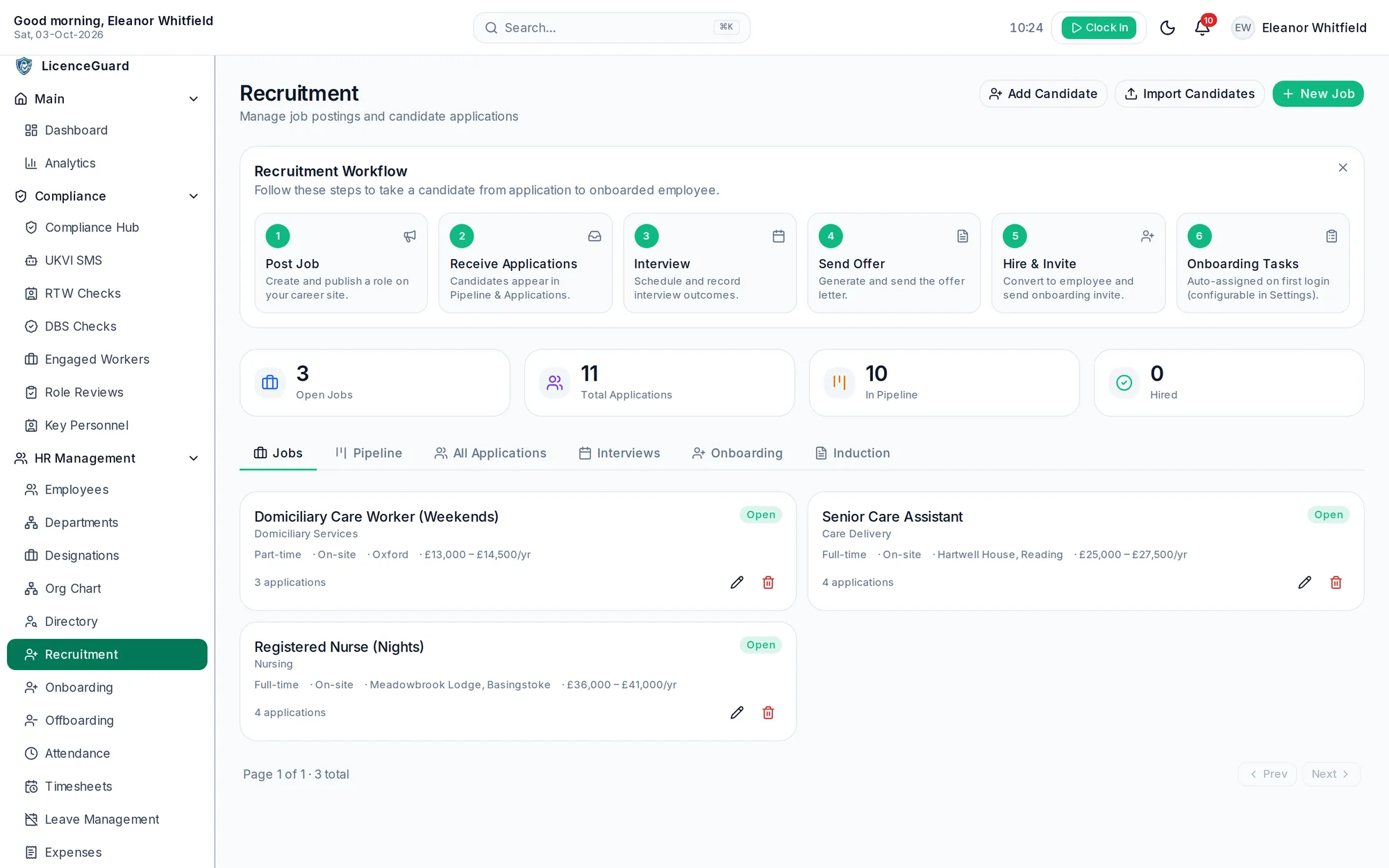Viewport: 1389px width, 868px height.
Task: Delete the Domiciliary Care Worker job
Action: (768, 583)
